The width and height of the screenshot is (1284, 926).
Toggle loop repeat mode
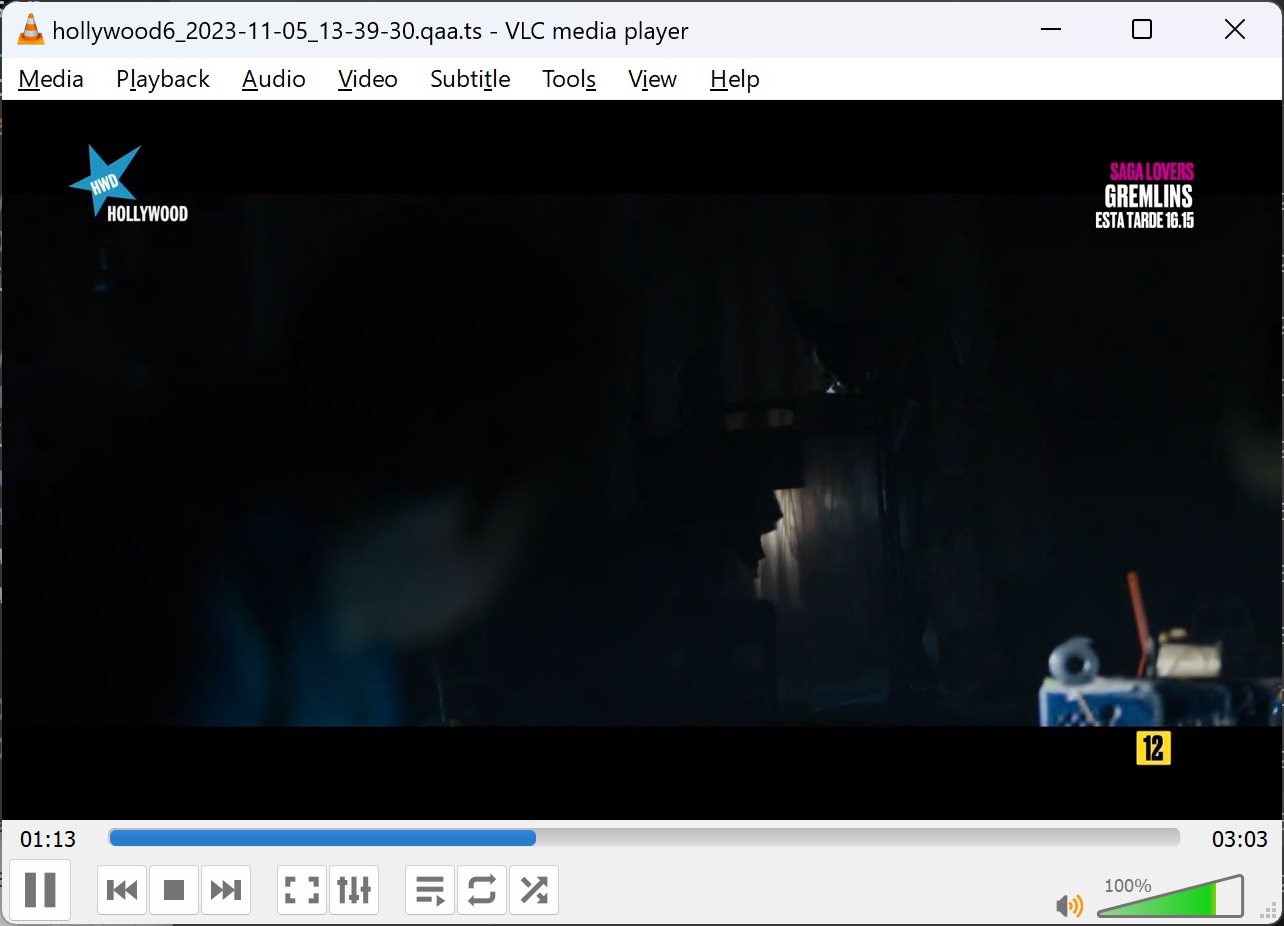point(482,890)
